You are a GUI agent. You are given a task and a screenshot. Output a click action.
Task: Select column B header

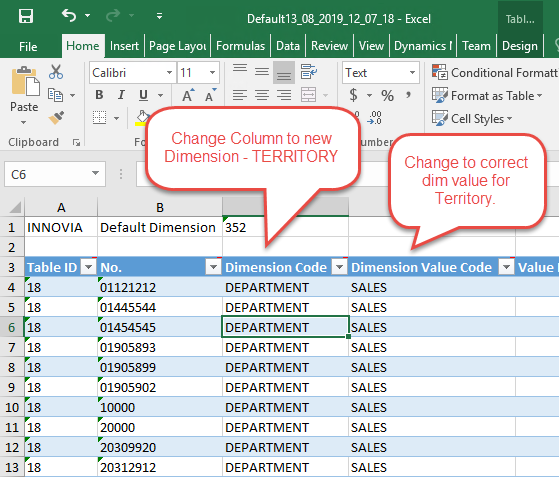click(x=160, y=207)
